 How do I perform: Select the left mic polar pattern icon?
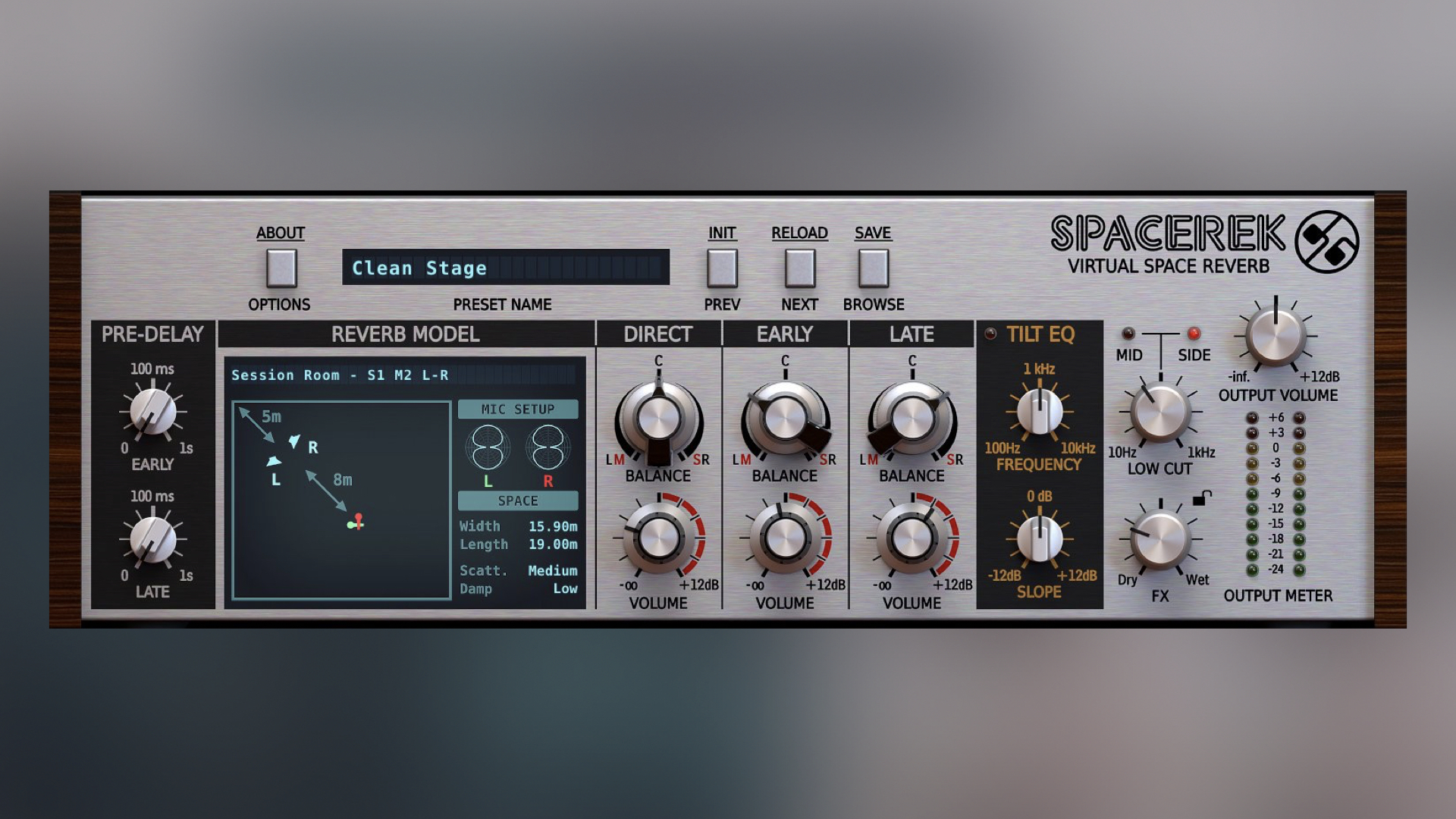(x=488, y=447)
